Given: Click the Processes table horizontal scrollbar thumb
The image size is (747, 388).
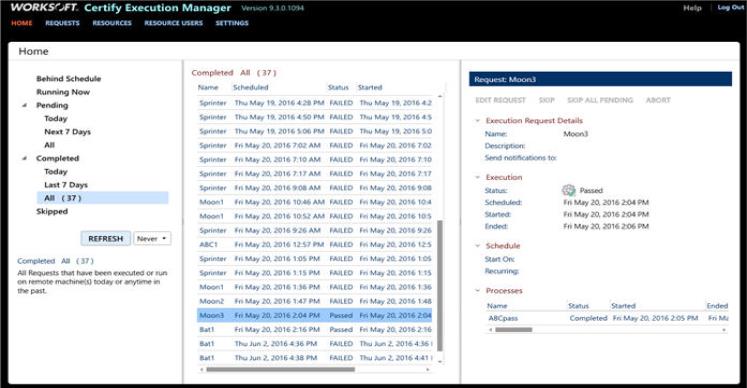Looking at the screenshot, I should [514, 330].
